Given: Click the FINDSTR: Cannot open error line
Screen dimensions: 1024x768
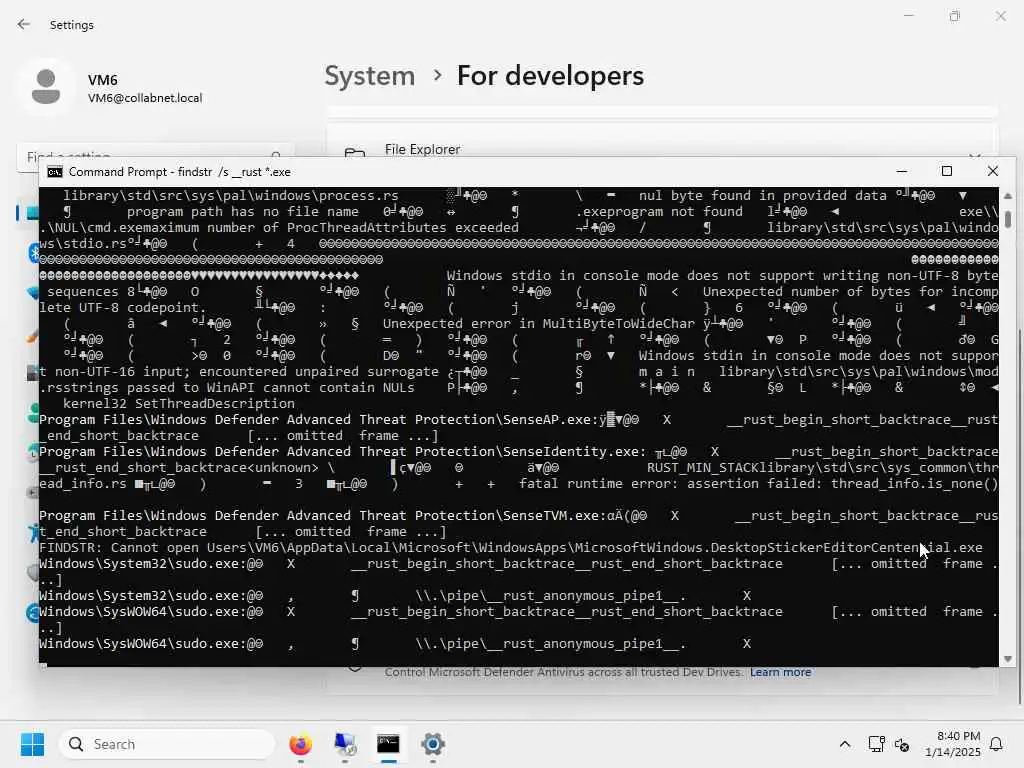Looking at the screenshot, I should [x=511, y=548].
